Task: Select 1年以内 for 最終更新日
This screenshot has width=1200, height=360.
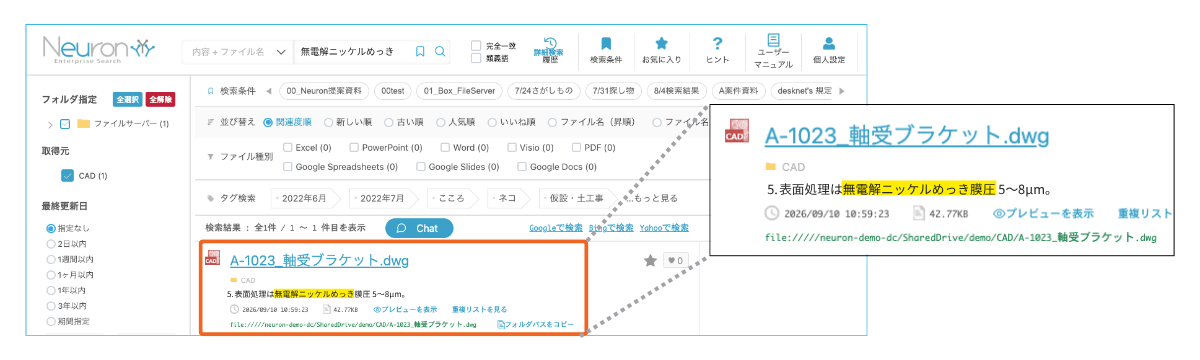Action: (x=52, y=289)
